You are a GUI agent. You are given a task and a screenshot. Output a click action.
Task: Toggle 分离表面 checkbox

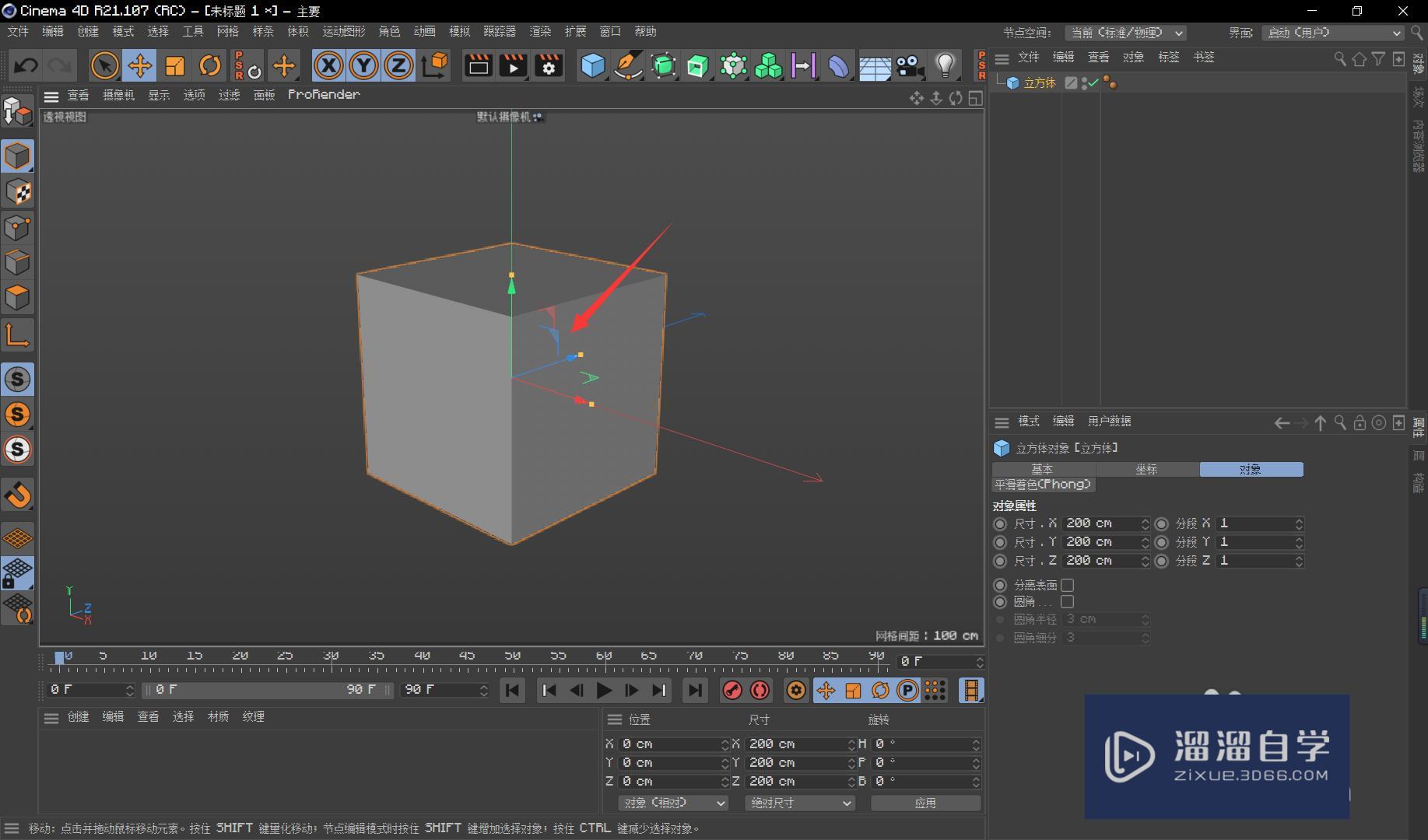(1068, 585)
